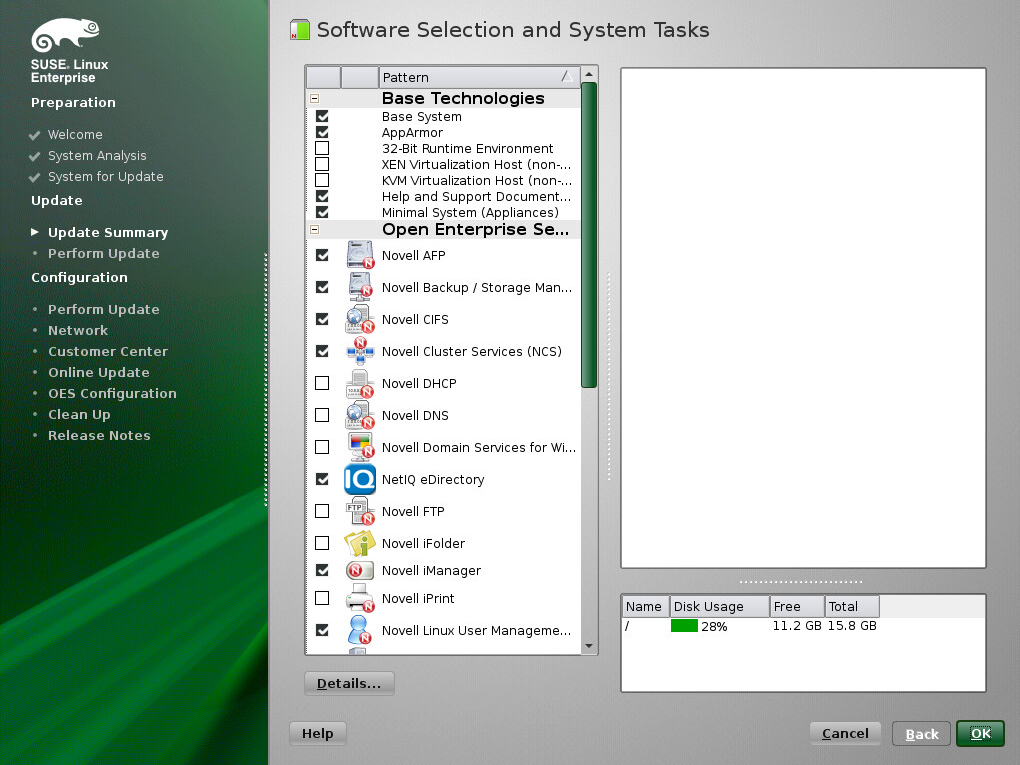Enable the 32-Bit Runtime Environment checkbox

[322, 148]
